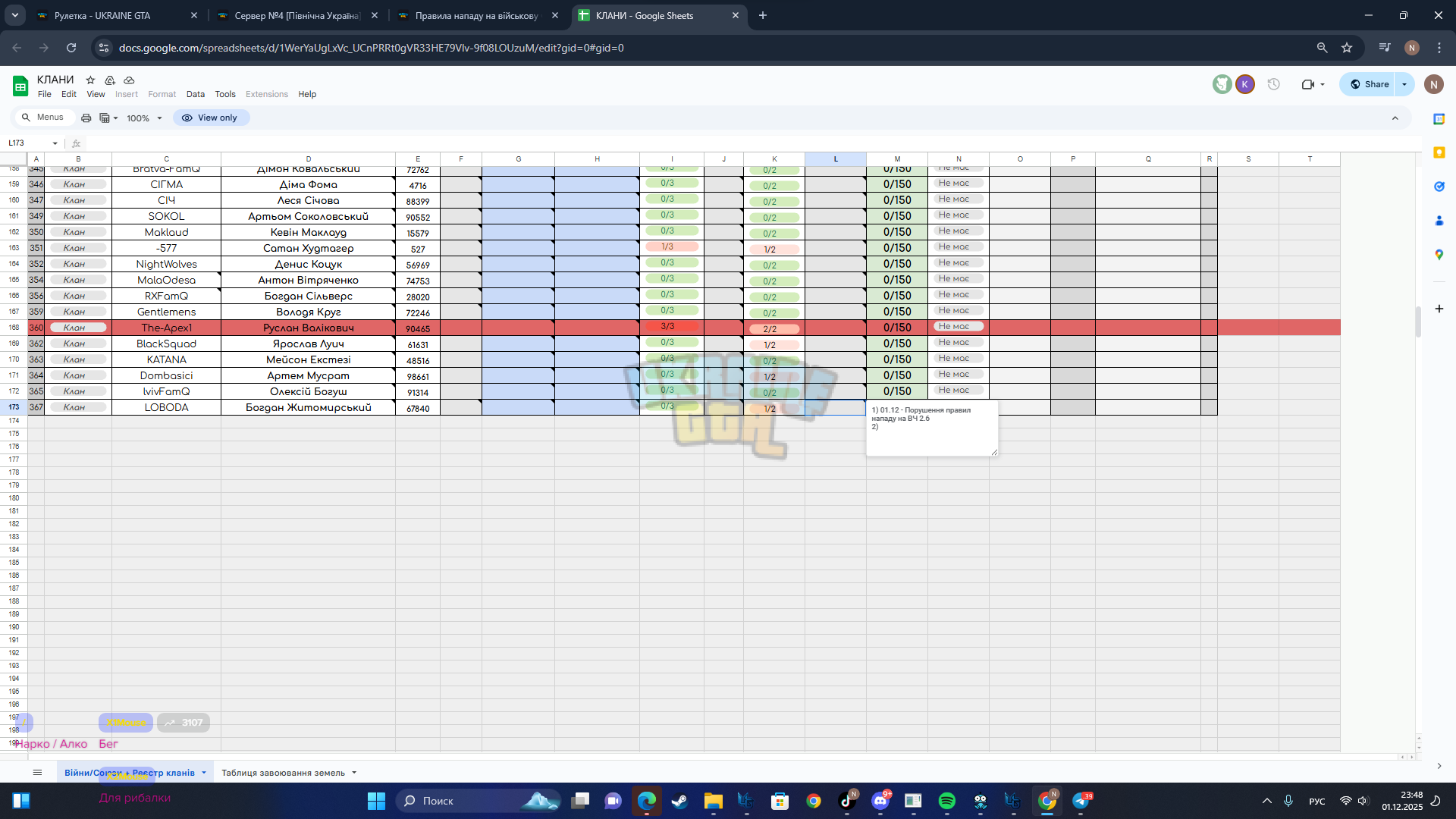Open the Клан dropdown in LOBODA row
Viewport: 1456px width, 819px height.
[x=78, y=407]
